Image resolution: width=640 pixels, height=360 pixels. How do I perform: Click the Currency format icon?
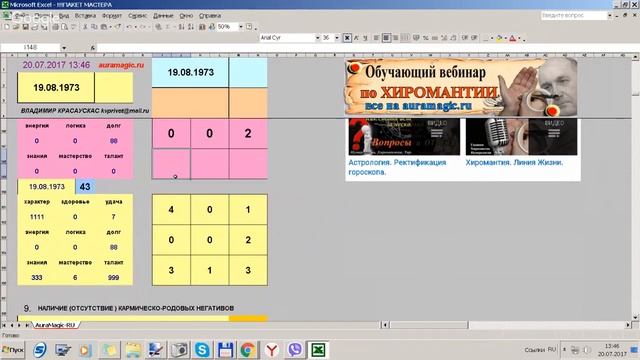[x=416, y=38]
